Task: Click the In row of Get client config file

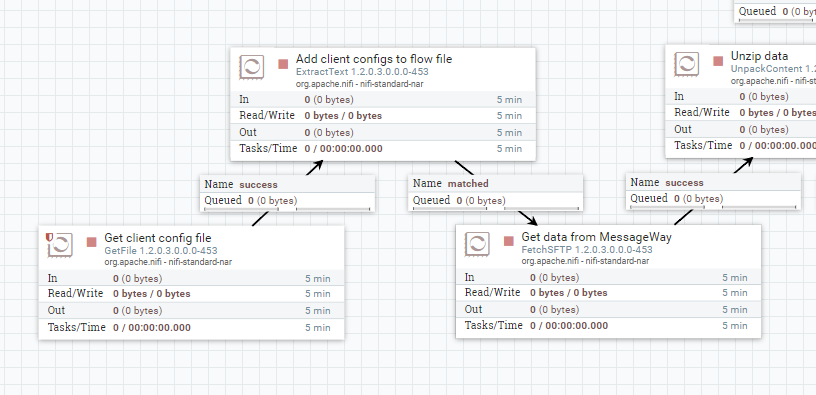Action: pyautogui.click(x=192, y=278)
